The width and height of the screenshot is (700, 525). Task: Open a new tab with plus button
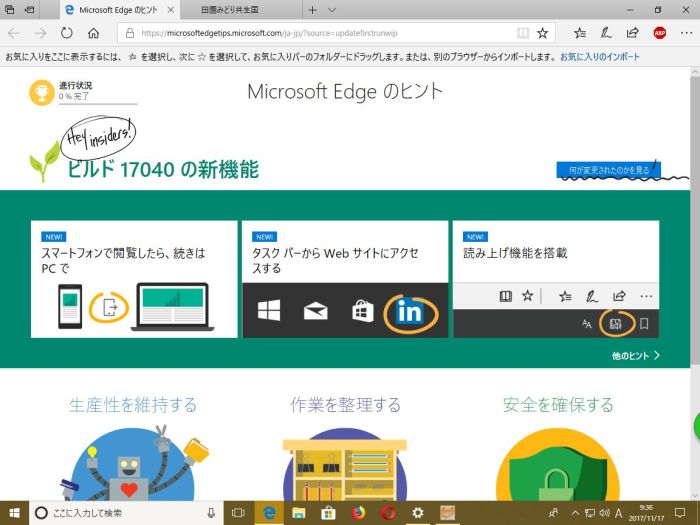coord(314,9)
